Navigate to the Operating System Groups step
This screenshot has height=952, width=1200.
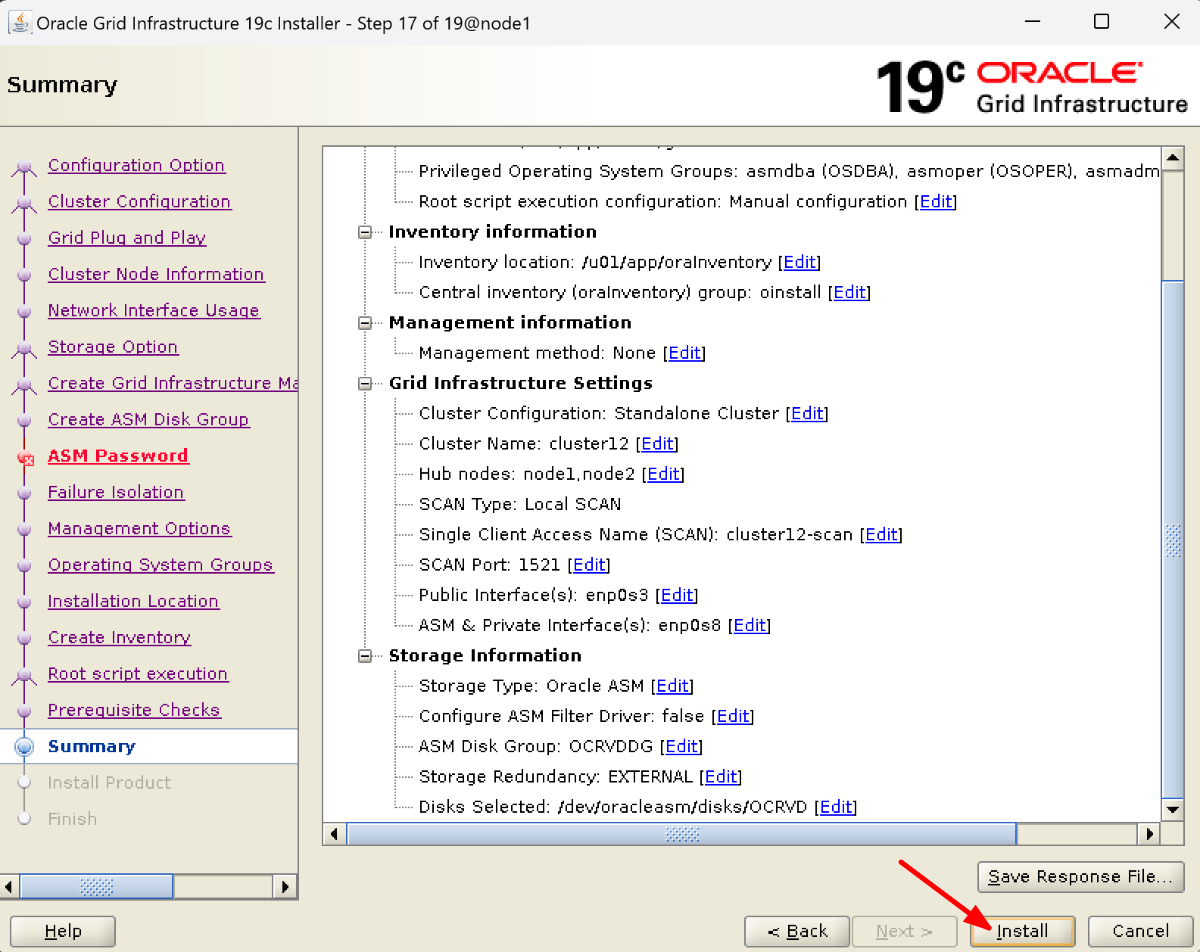(160, 565)
